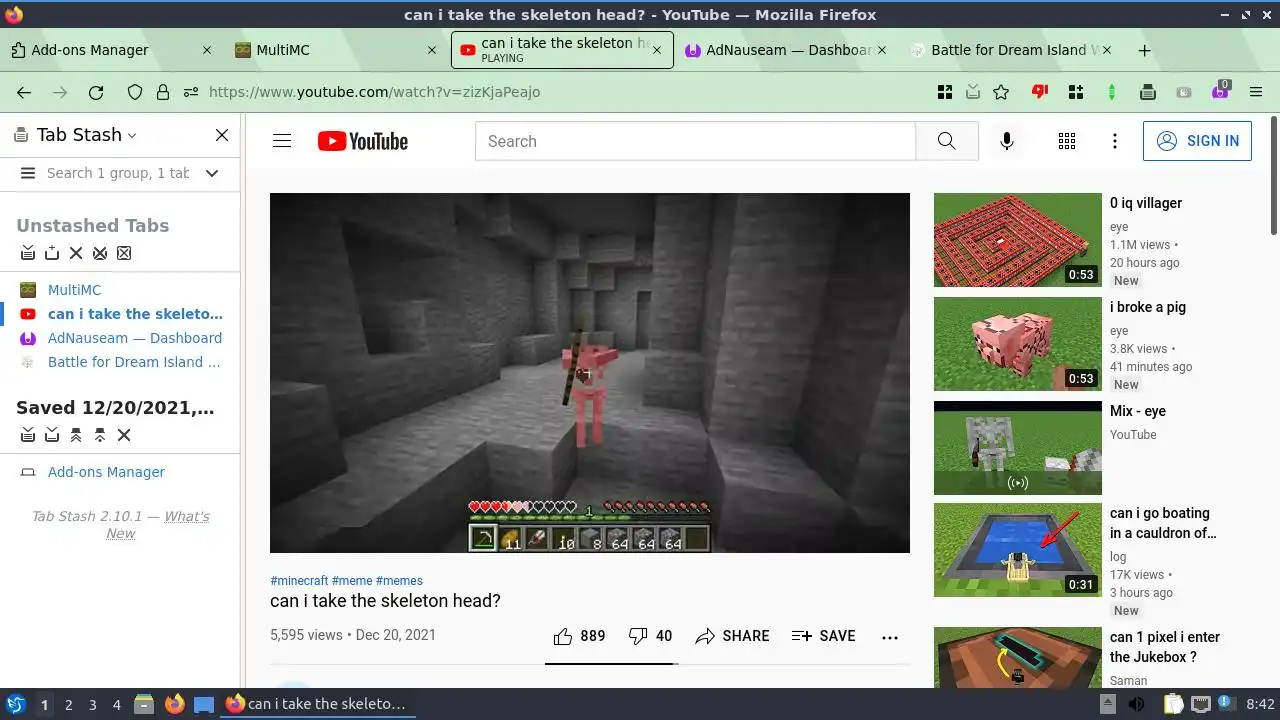Select MultiMC in Unstashed Tabs list

(x=74, y=290)
